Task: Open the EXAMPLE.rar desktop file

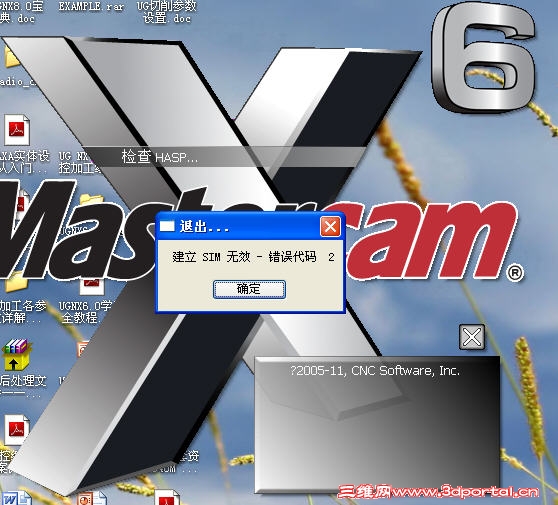Action: [x=91, y=6]
